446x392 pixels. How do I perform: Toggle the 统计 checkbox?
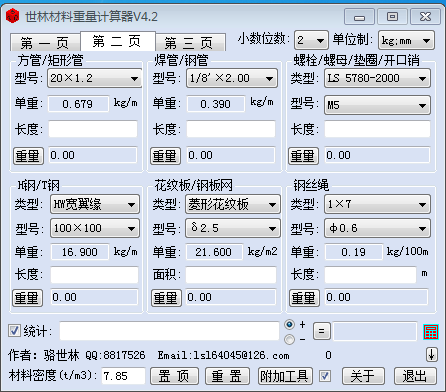click(x=14, y=331)
